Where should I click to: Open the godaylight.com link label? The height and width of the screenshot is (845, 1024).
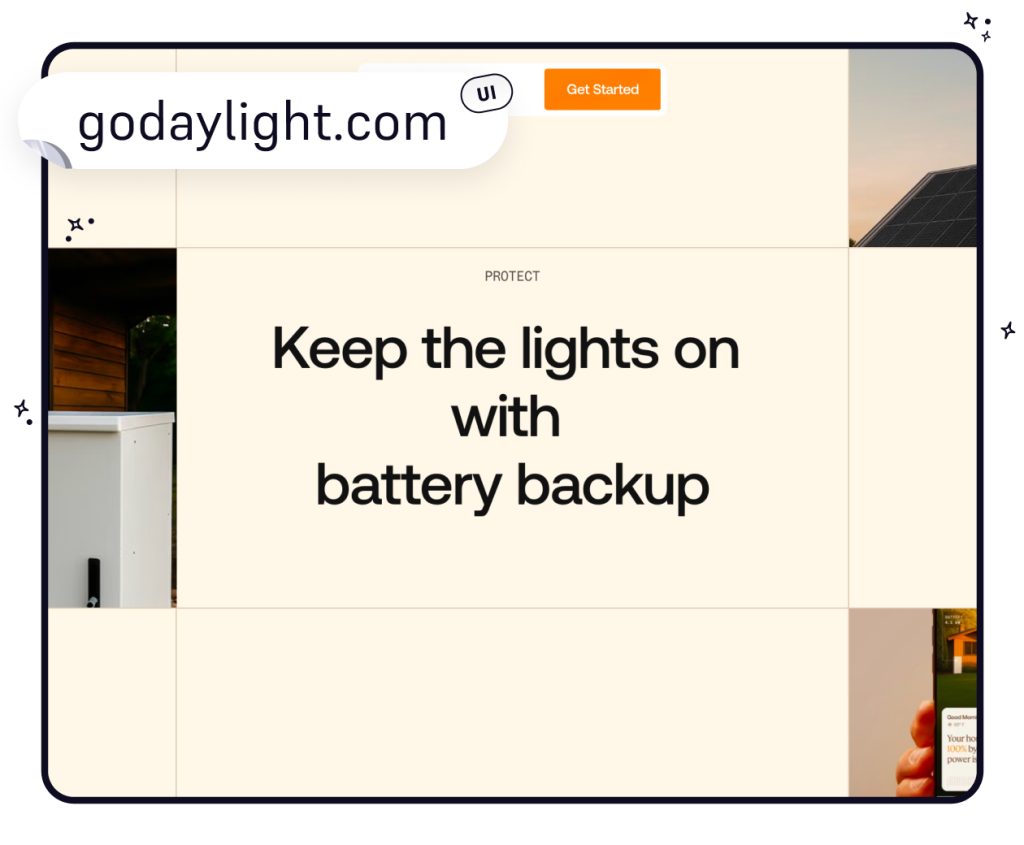pos(262,124)
